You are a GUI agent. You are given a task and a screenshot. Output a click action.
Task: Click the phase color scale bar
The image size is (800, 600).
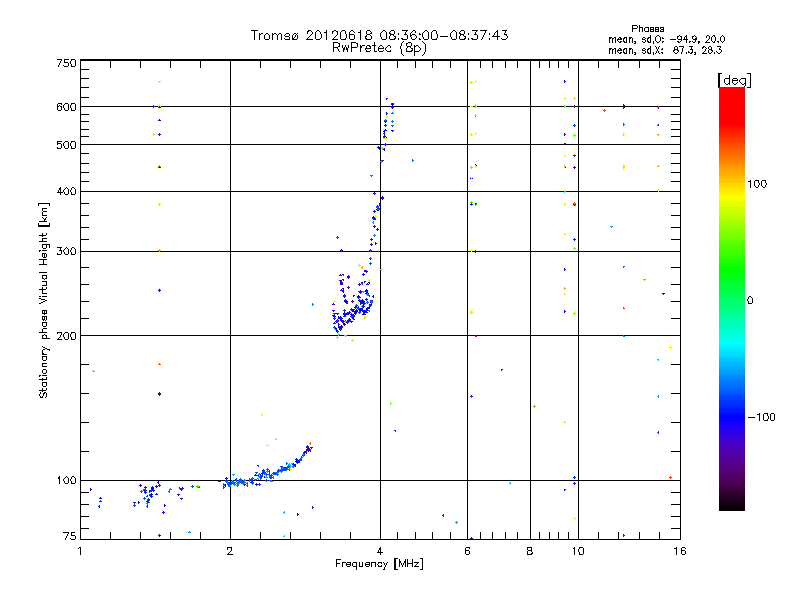732,298
